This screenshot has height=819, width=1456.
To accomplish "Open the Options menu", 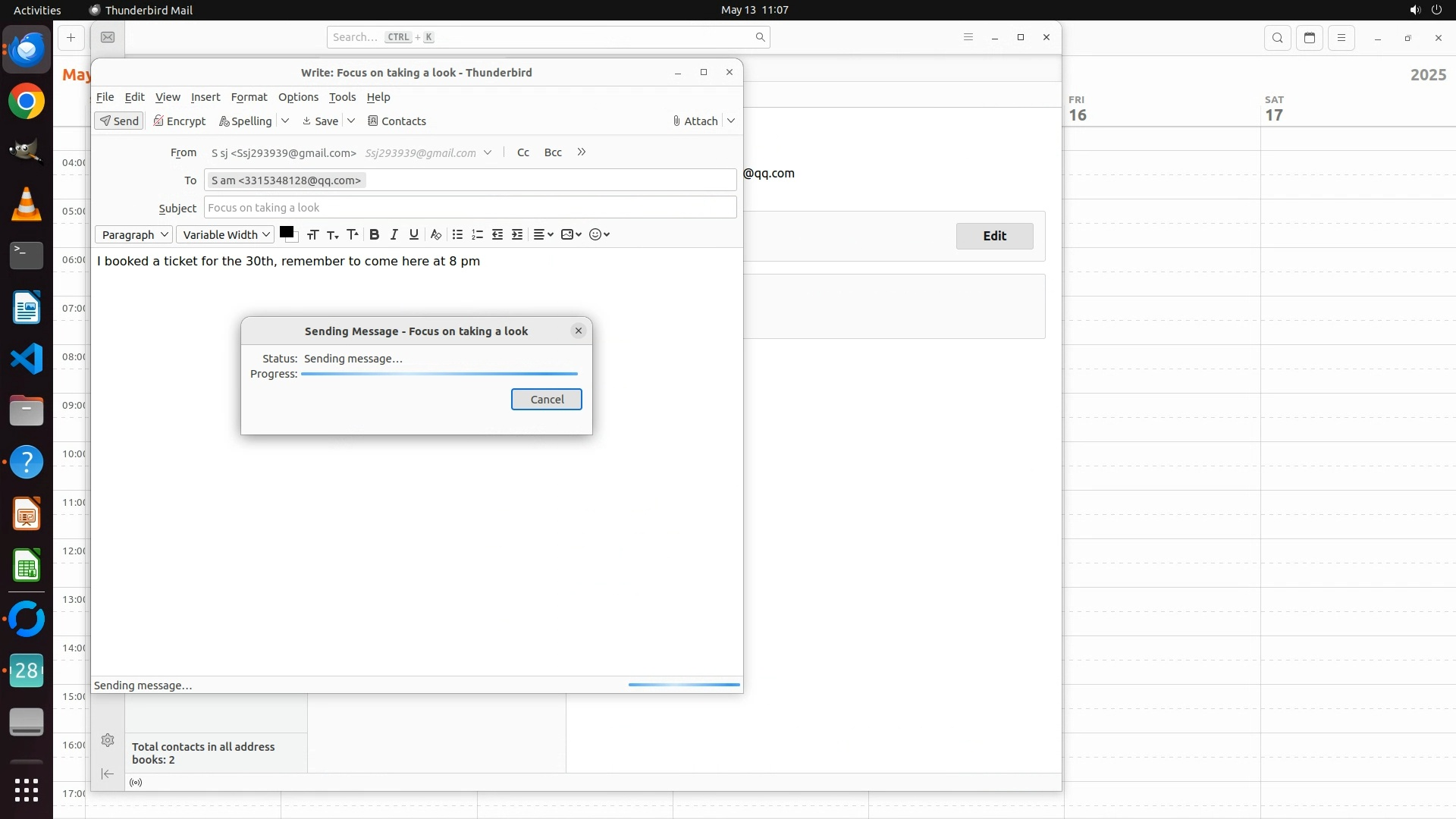I will click(298, 97).
